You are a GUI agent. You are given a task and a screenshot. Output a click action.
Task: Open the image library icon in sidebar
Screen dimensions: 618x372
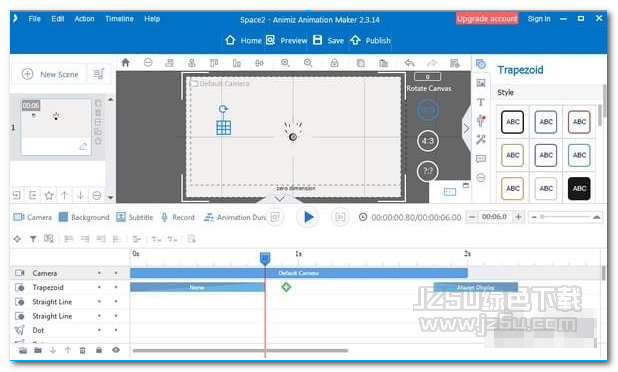tap(481, 83)
